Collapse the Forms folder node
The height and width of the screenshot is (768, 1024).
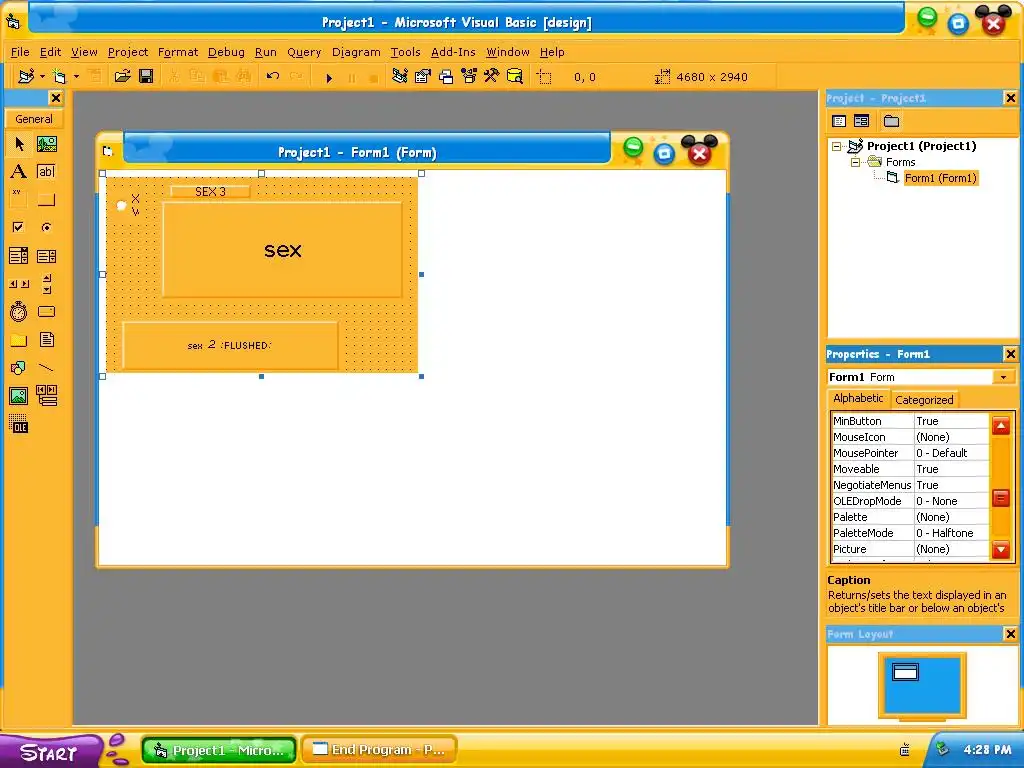(x=856, y=162)
